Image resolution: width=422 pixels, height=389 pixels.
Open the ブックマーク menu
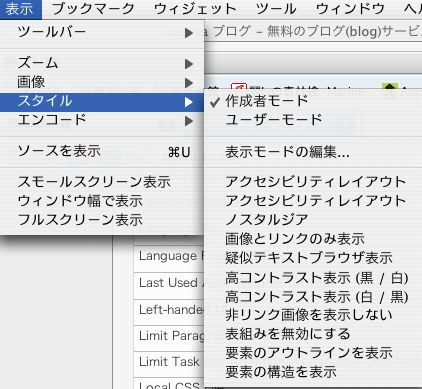pyautogui.click(x=93, y=9)
